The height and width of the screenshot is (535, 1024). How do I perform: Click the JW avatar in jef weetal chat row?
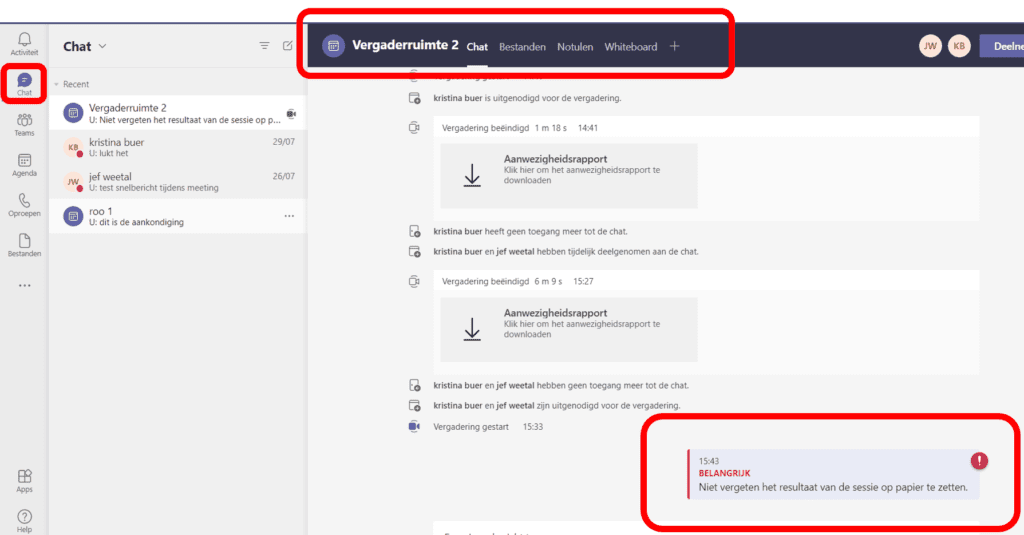(x=73, y=182)
